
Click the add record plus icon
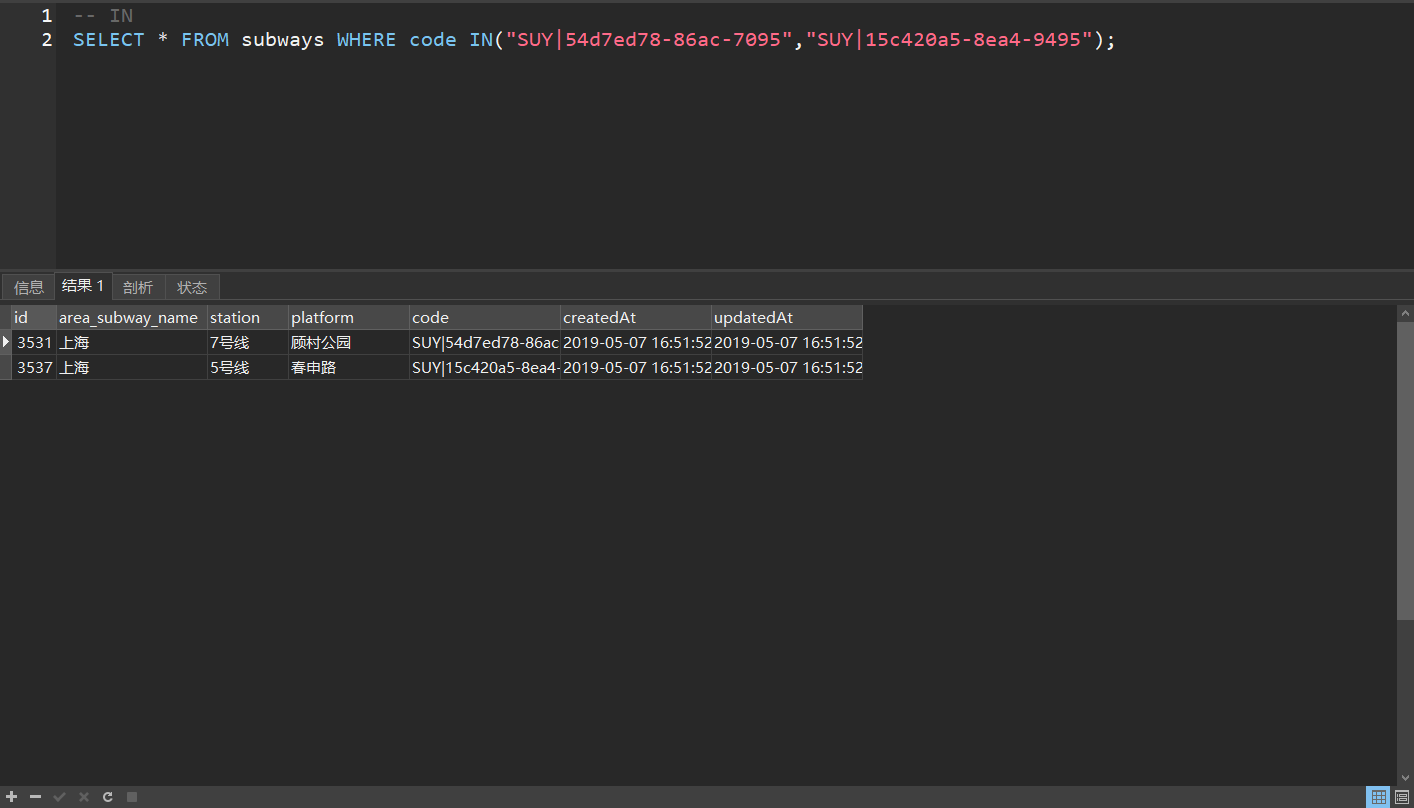click(12, 797)
